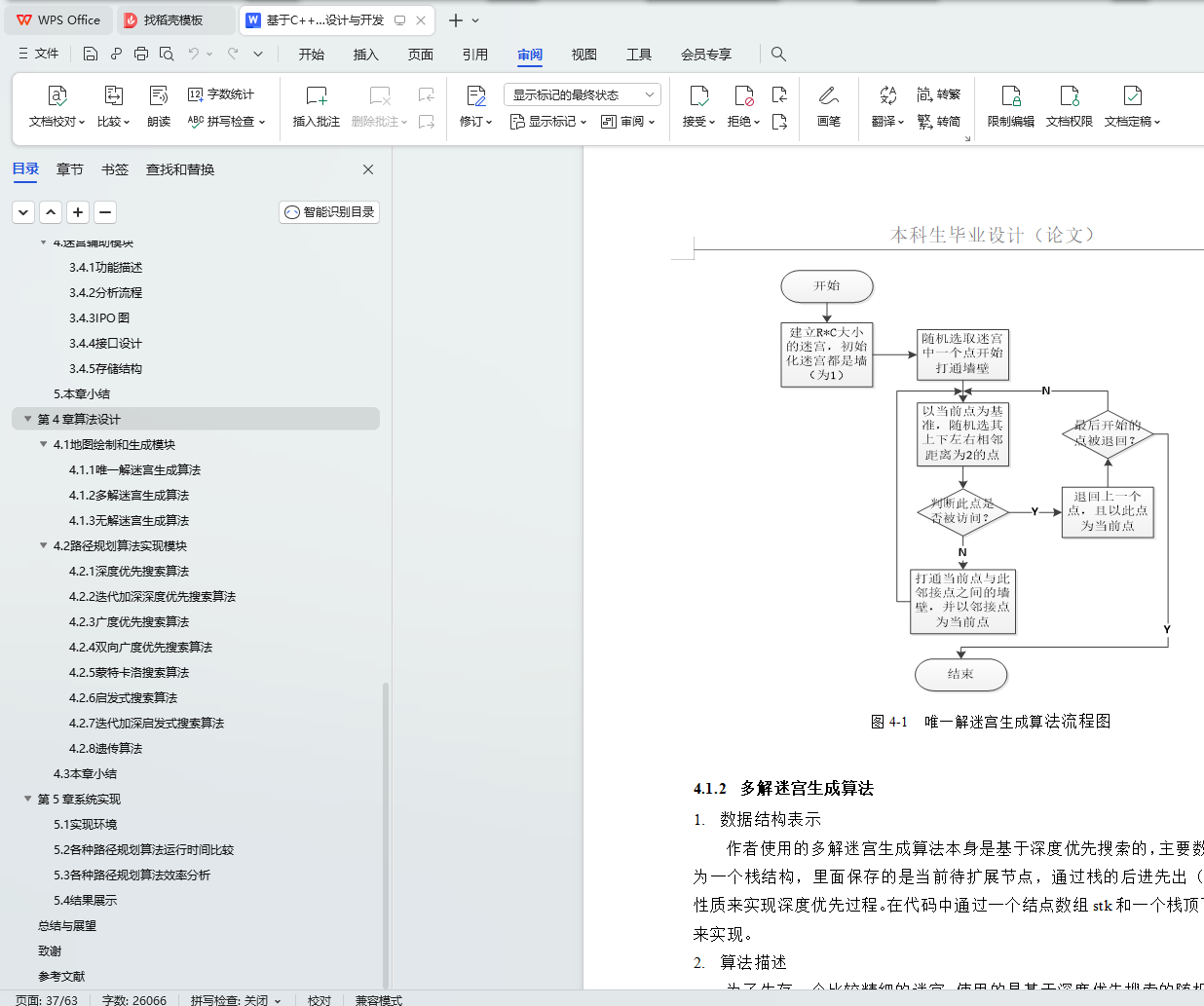
Task: Switch to the 开始 ribbon tab
Action: (x=312, y=55)
